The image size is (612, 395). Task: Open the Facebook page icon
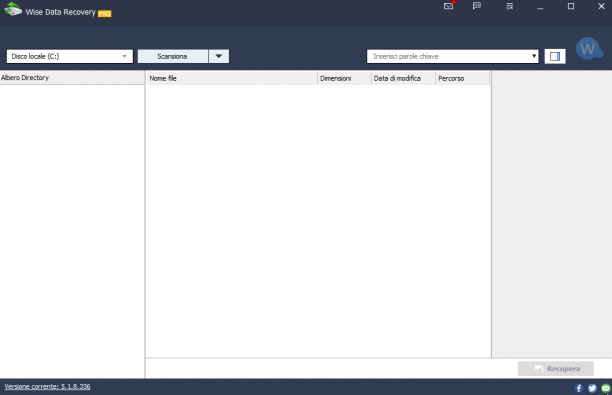coord(579,388)
